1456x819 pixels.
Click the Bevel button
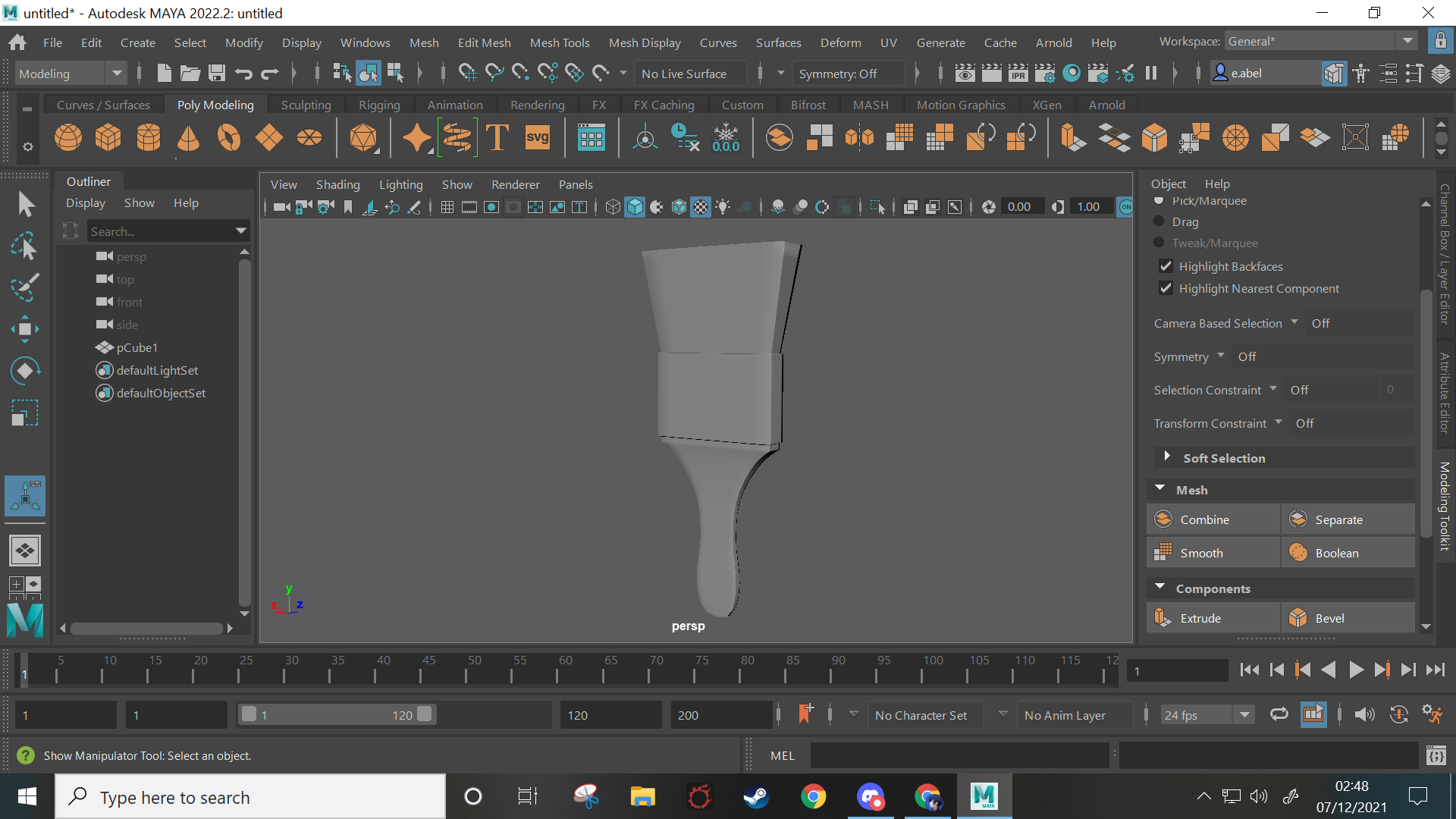(x=1348, y=618)
